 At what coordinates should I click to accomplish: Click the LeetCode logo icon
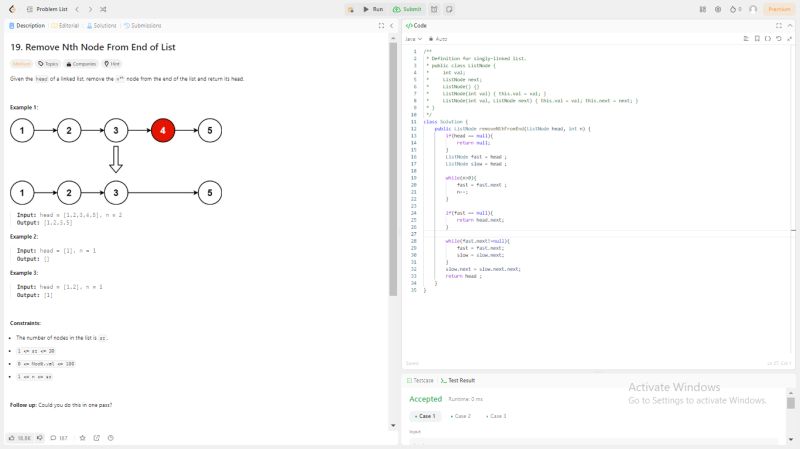[12, 9]
